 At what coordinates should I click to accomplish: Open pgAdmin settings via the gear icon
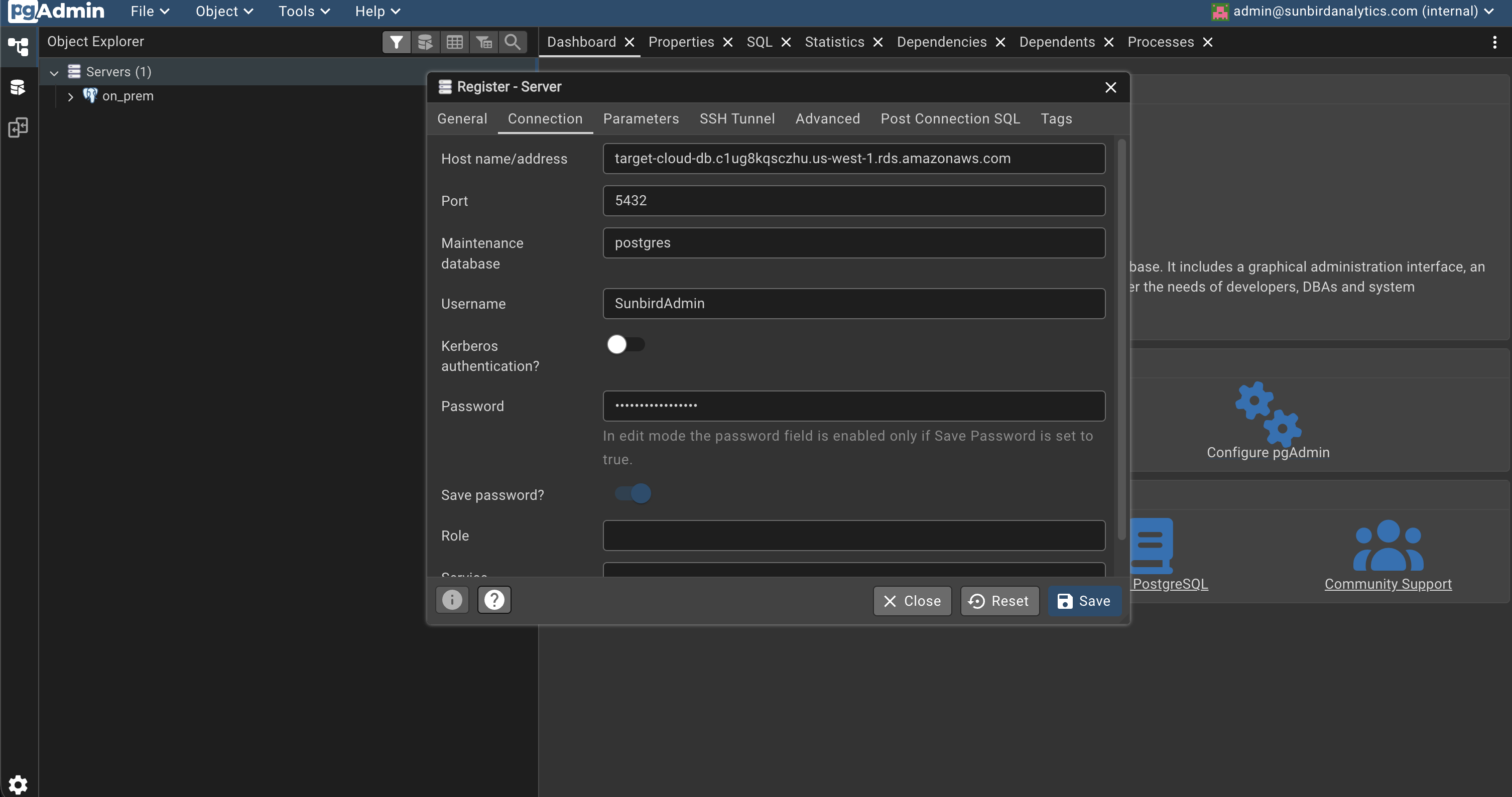(x=18, y=784)
